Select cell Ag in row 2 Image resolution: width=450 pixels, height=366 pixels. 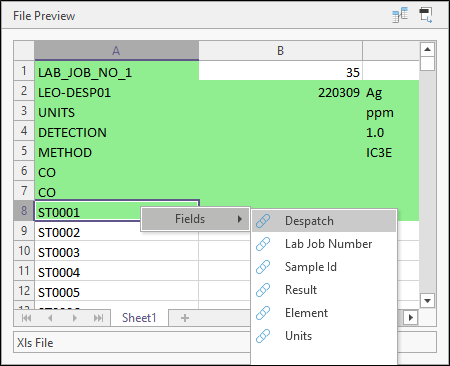point(391,92)
